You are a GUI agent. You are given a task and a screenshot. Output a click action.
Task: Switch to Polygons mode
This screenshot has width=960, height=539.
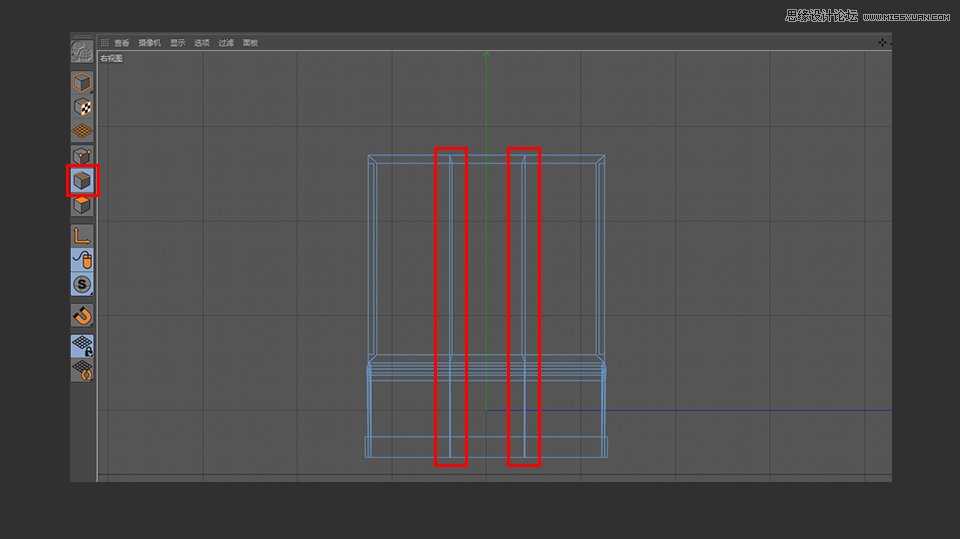[x=82, y=205]
